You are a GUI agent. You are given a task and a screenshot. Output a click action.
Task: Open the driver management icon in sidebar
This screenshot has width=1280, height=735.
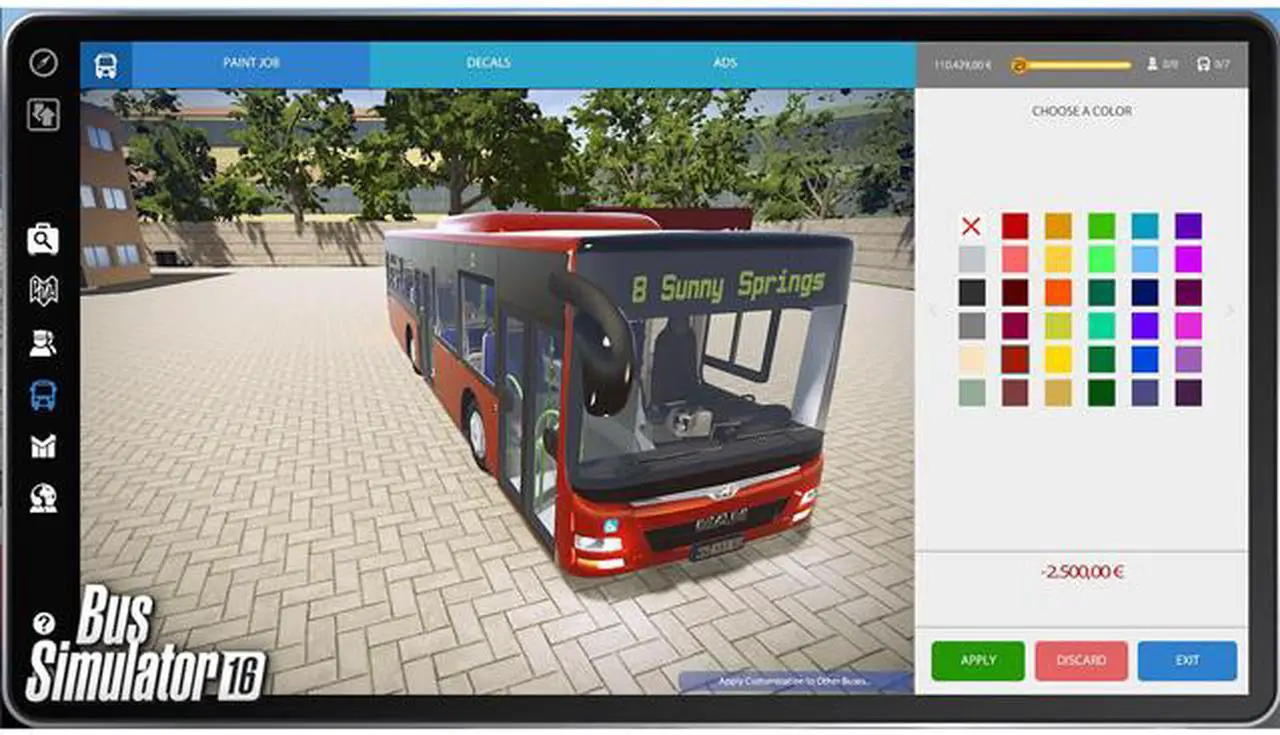click(x=43, y=343)
